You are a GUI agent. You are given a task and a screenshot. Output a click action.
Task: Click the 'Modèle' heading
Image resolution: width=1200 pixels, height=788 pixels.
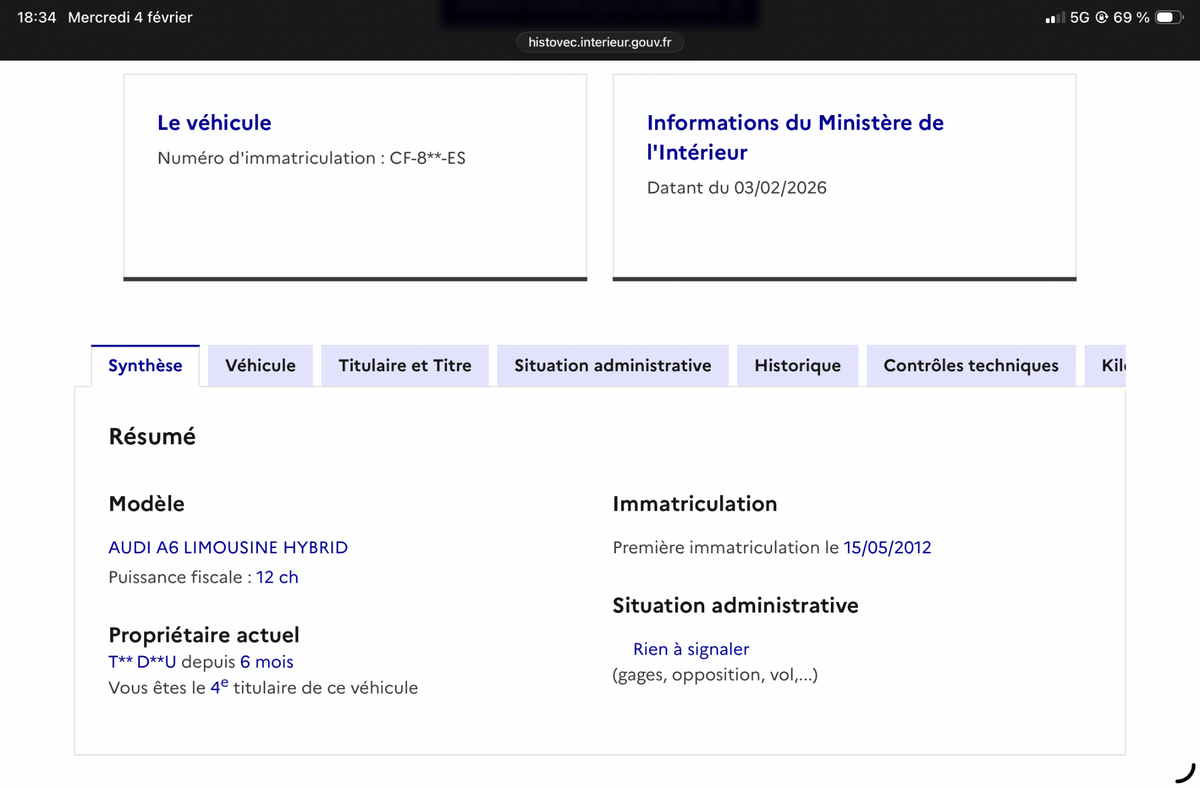pos(146,504)
